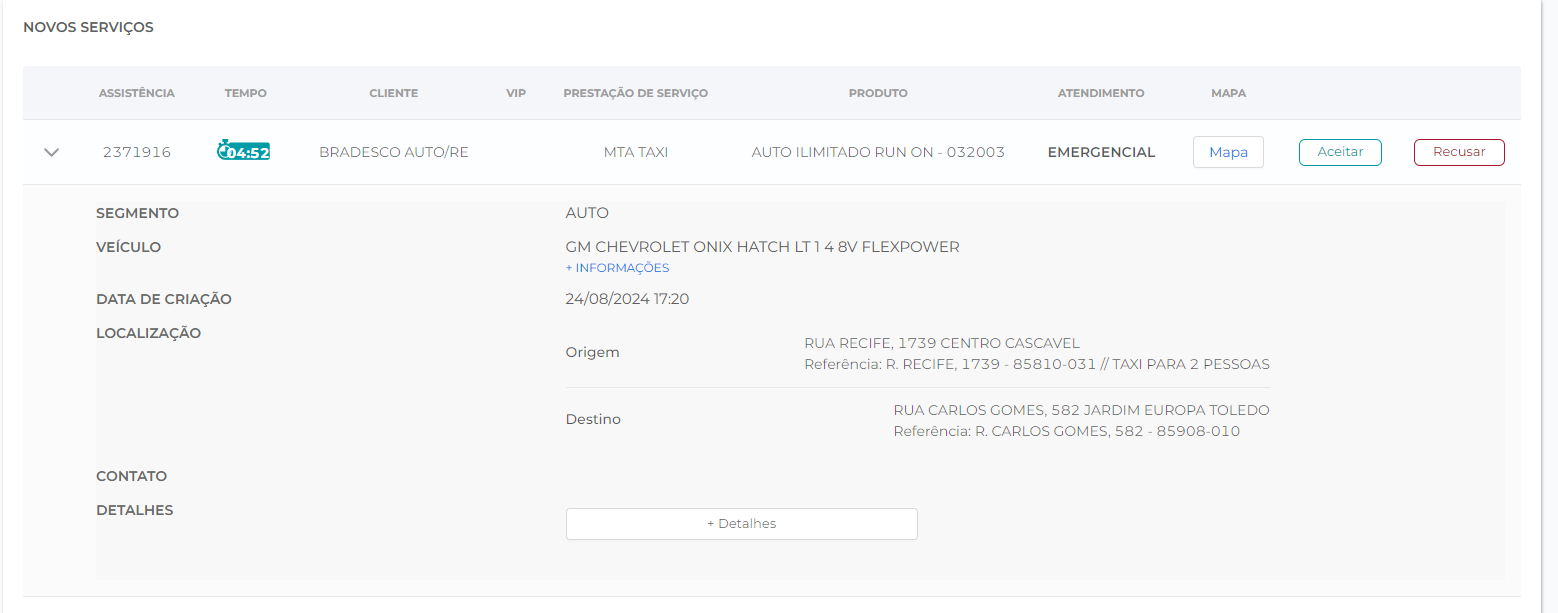Click the AUTO segment value
Viewport: 1558px width, 613px height.
(x=587, y=213)
